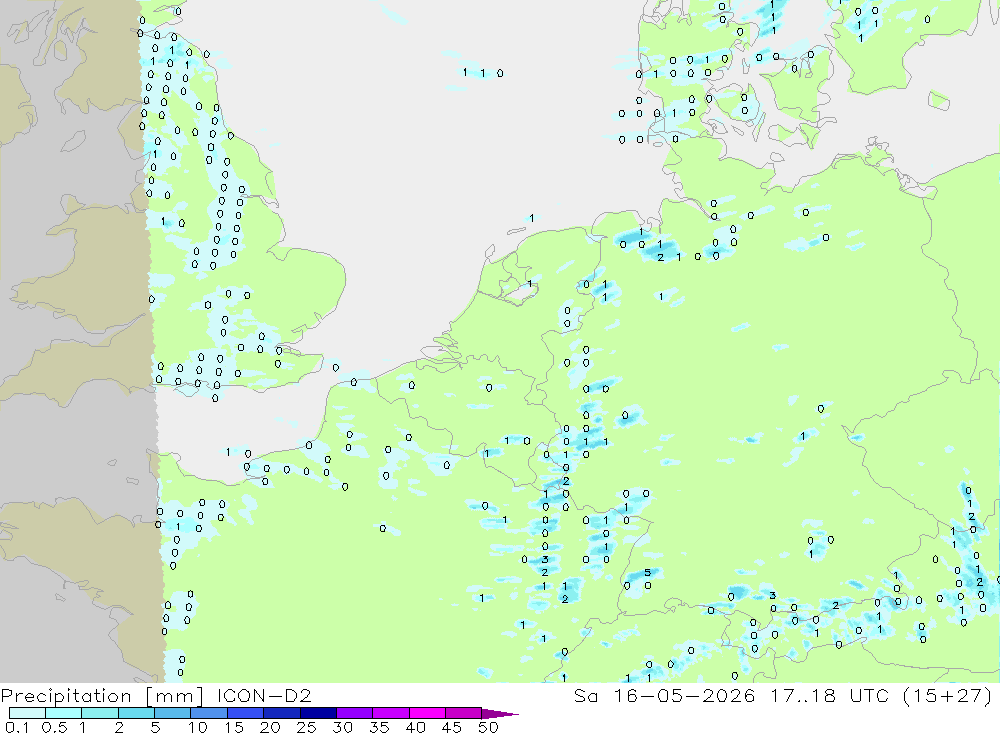Pick the 2–5 mm legend color swatch
Image resolution: width=1000 pixels, height=733 pixels.
(136, 713)
